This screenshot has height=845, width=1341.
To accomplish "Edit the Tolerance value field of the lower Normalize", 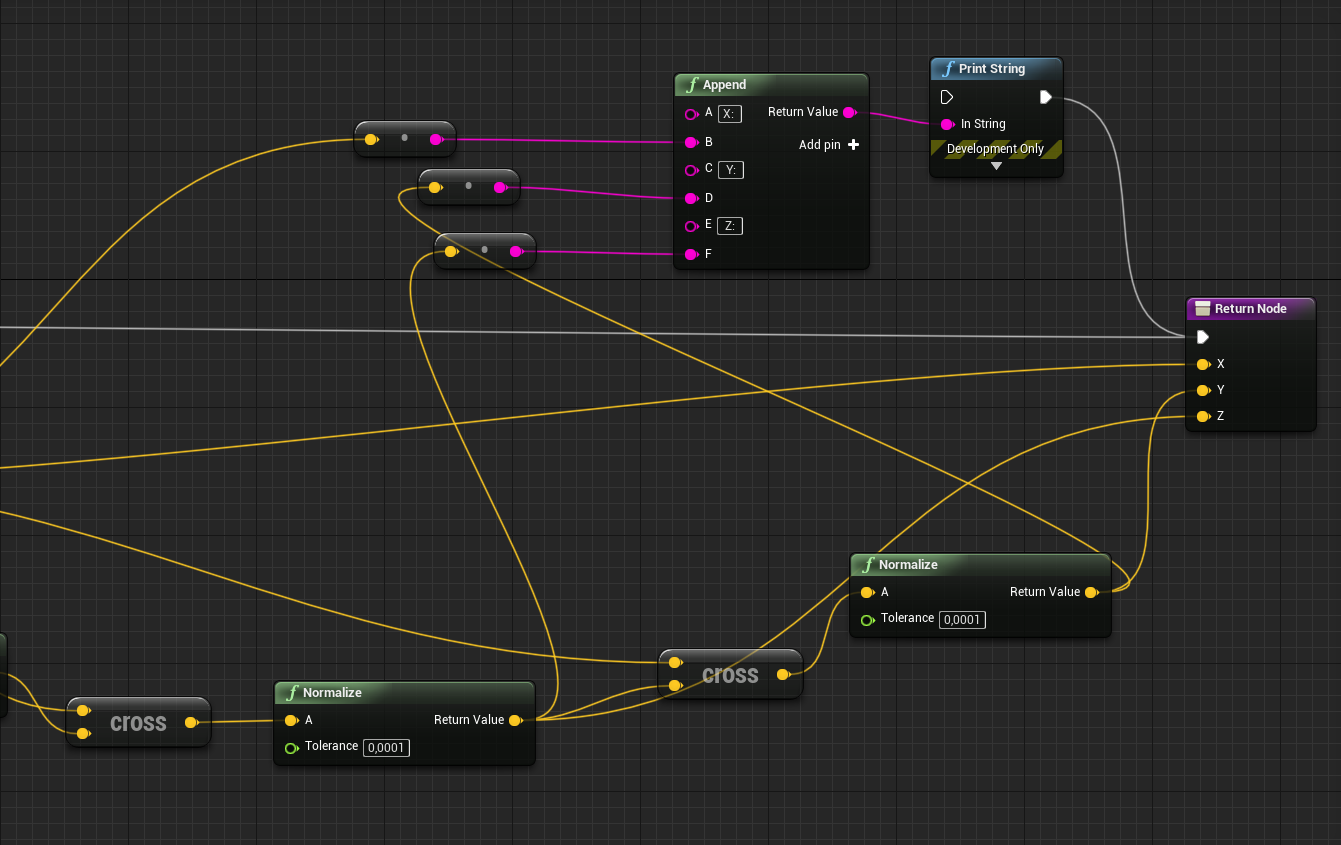I will coord(386,748).
